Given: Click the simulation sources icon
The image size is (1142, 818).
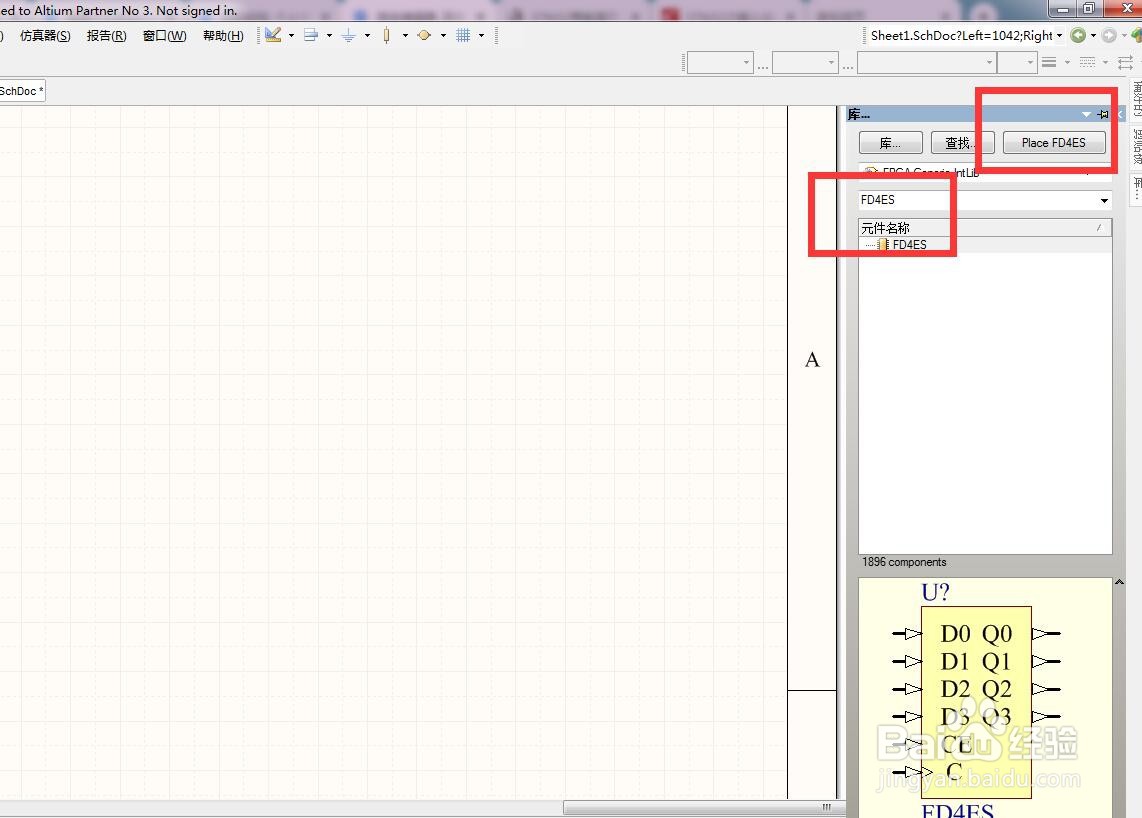Looking at the screenshot, I should click(424, 35).
